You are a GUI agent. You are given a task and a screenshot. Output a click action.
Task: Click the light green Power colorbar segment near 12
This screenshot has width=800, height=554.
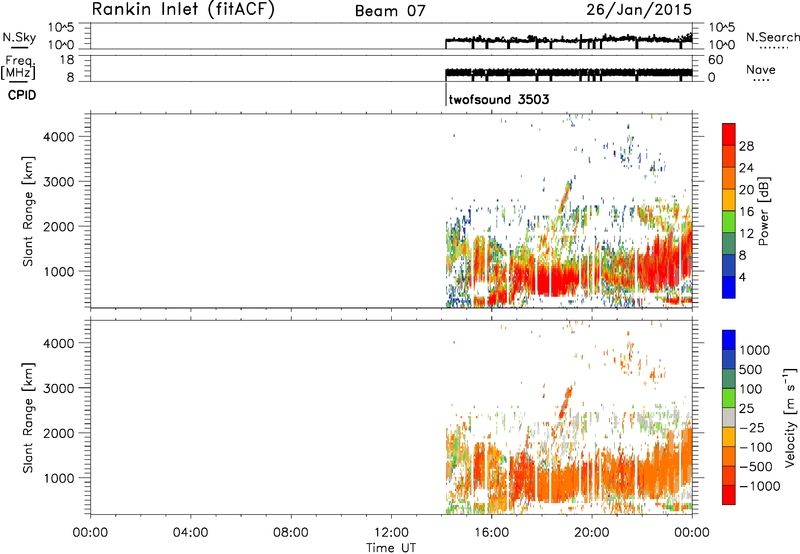pos(729,221)
